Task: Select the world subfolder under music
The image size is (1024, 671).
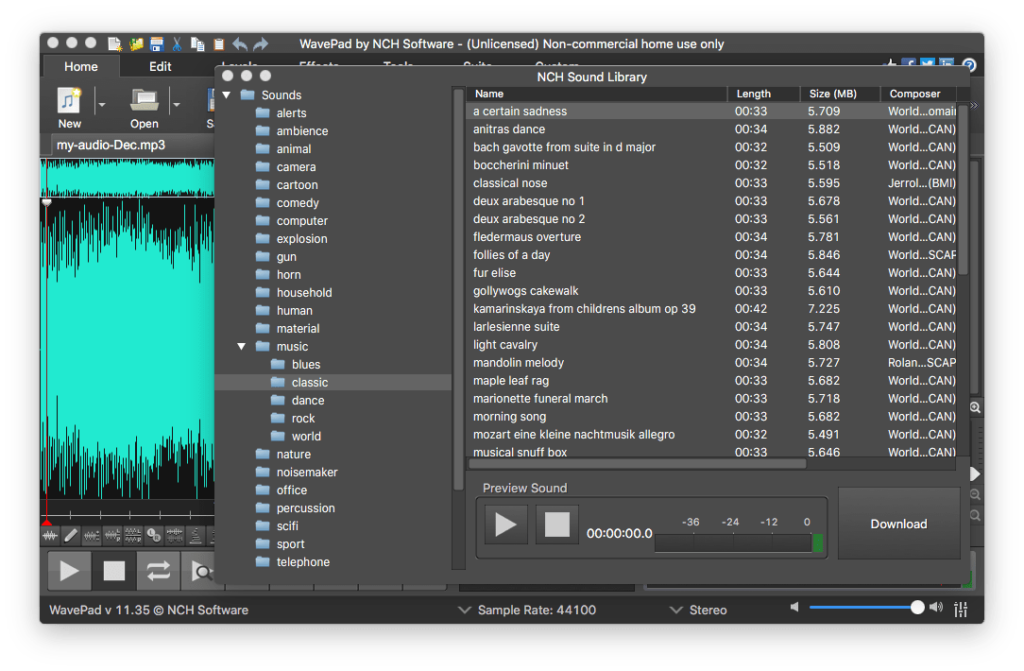Action: (306, 436)
